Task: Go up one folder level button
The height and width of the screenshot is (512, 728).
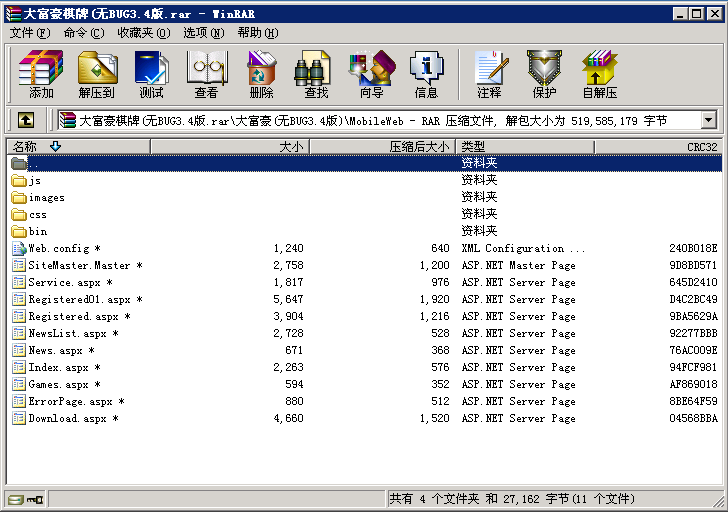Action: (x=26, y=120)
